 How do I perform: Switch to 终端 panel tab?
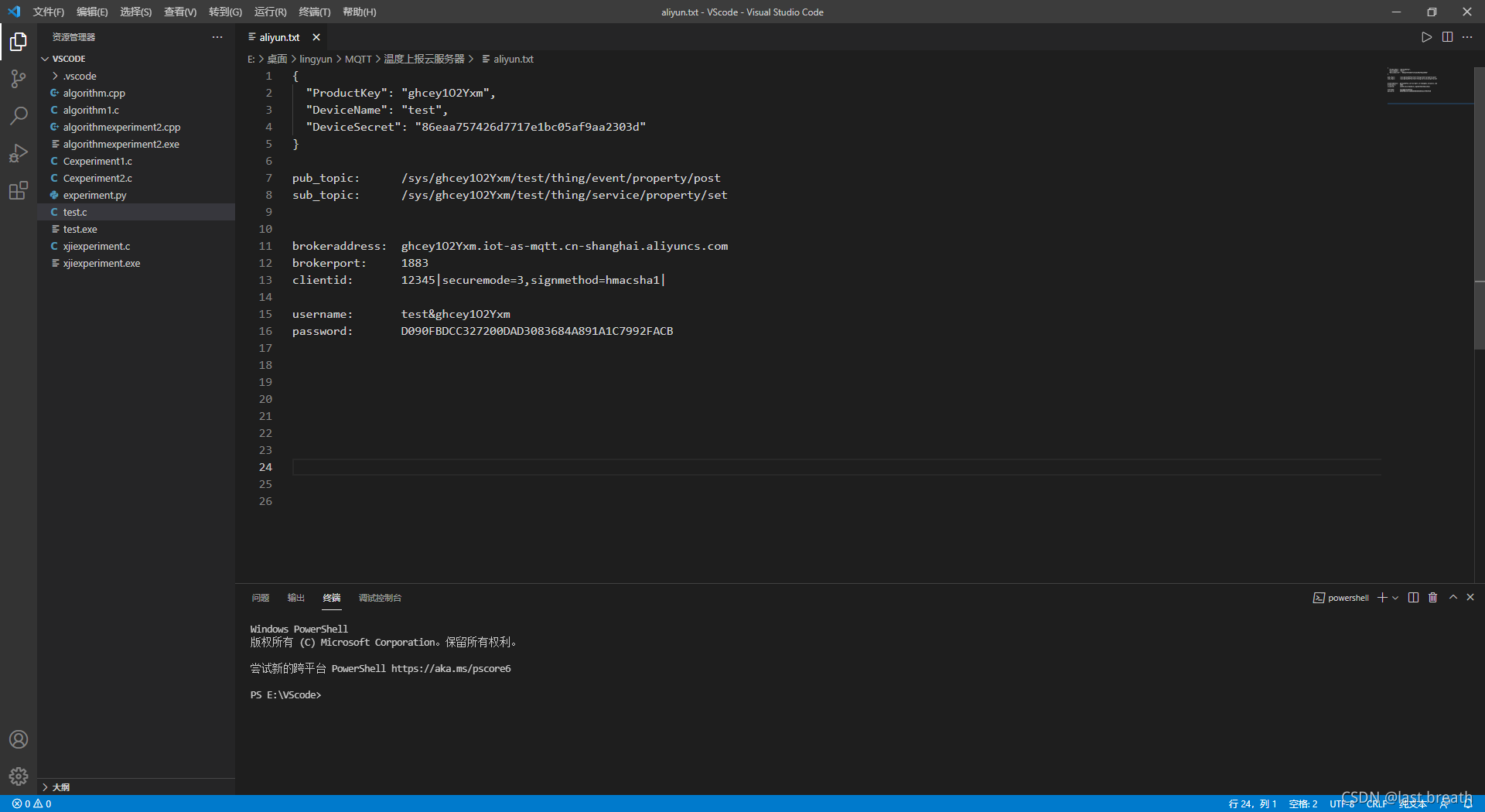[x=332, y=598]
